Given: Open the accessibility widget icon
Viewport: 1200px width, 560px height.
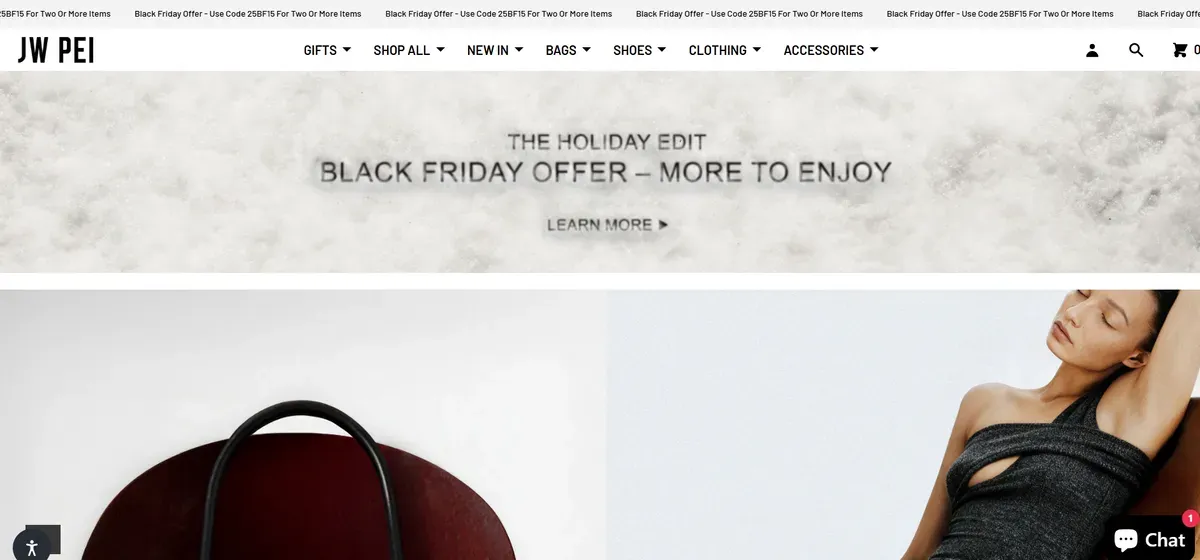Looking at the screenshot, I should [x=32, y=547].
